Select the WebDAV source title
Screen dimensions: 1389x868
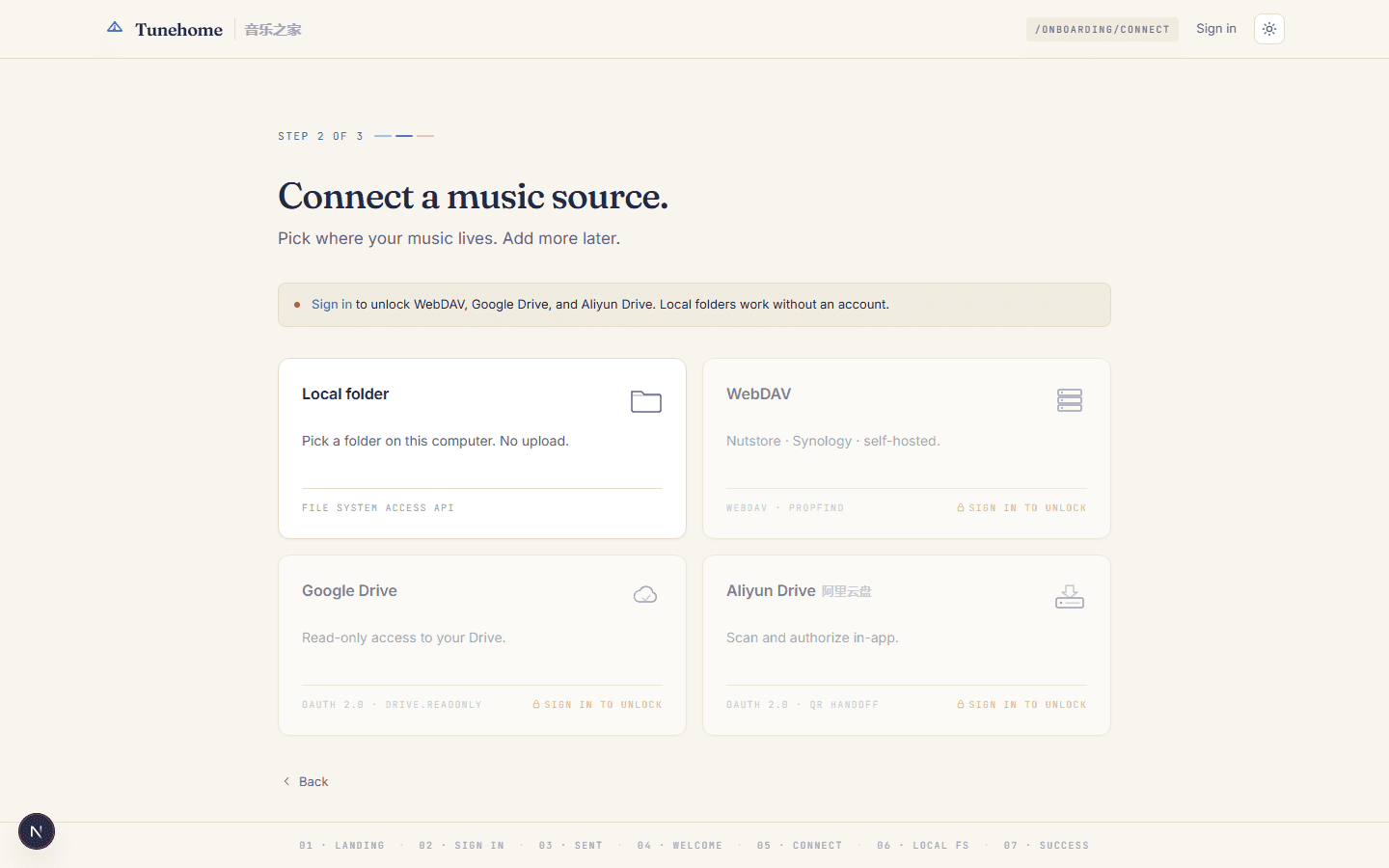pyautogui.click(x=759, y=393)
